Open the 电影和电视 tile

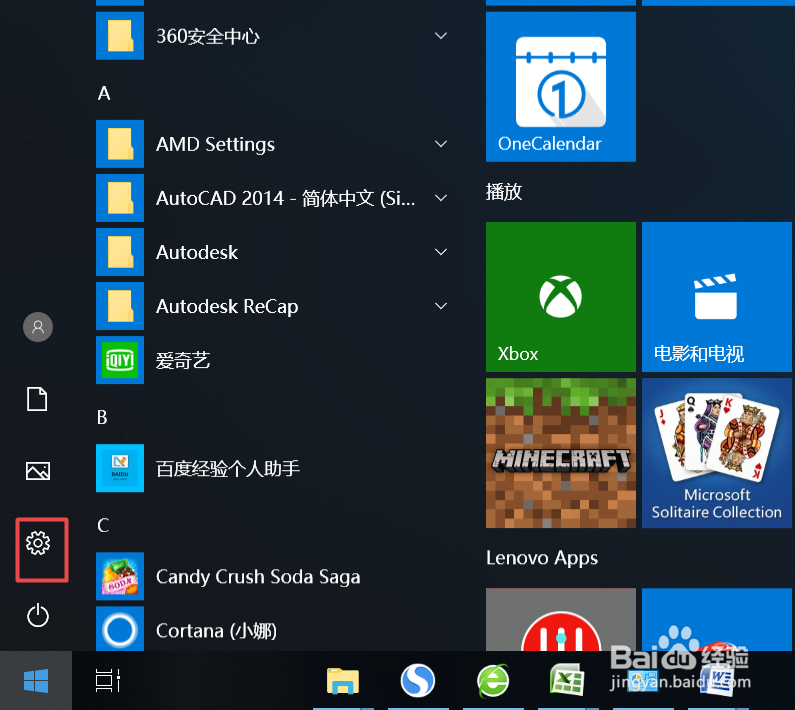coord(716,297)
